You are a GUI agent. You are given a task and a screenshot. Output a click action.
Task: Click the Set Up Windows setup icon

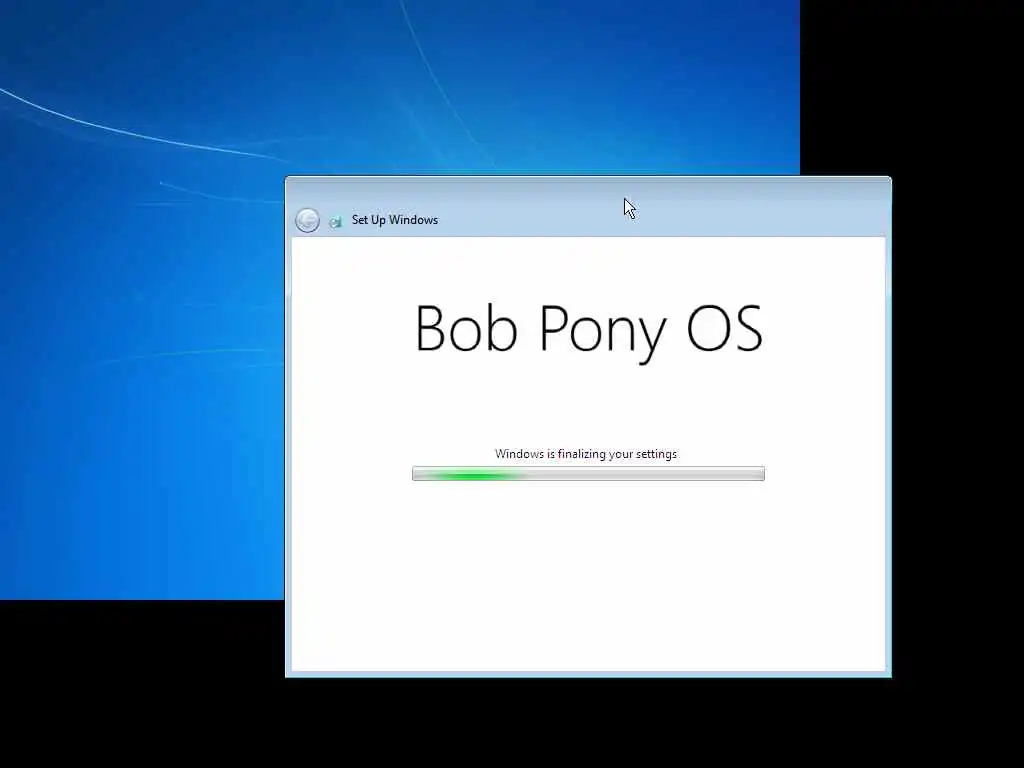[x=336, y=221]
